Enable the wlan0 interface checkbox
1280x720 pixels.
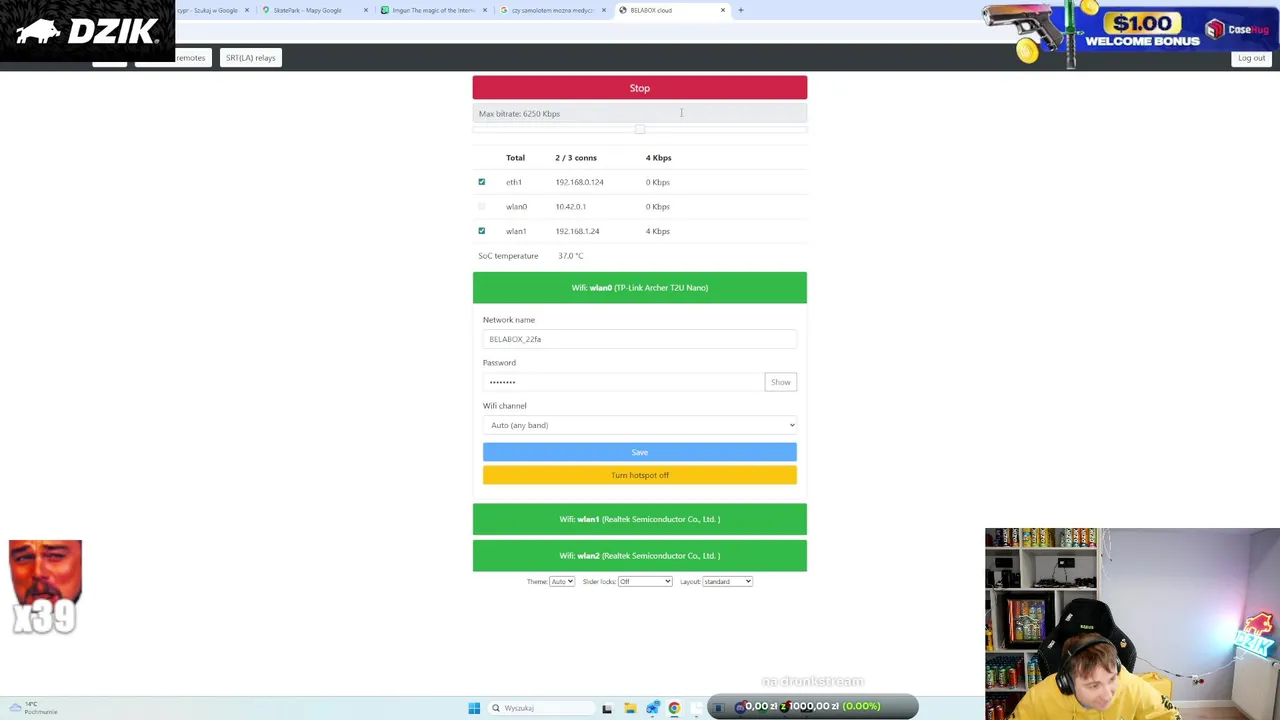click(x=481, y=207)
